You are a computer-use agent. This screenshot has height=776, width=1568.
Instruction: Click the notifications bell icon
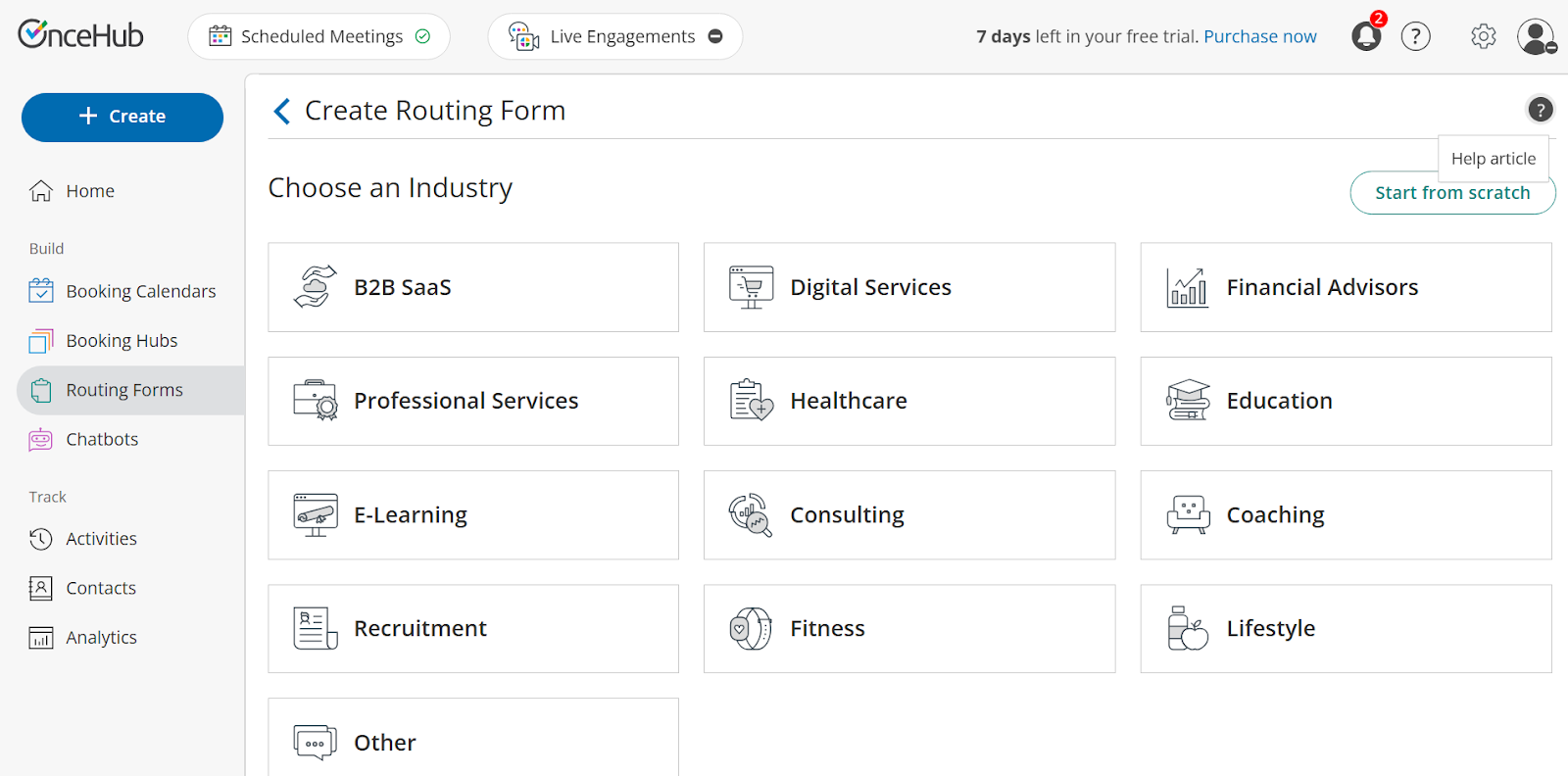1365,37
